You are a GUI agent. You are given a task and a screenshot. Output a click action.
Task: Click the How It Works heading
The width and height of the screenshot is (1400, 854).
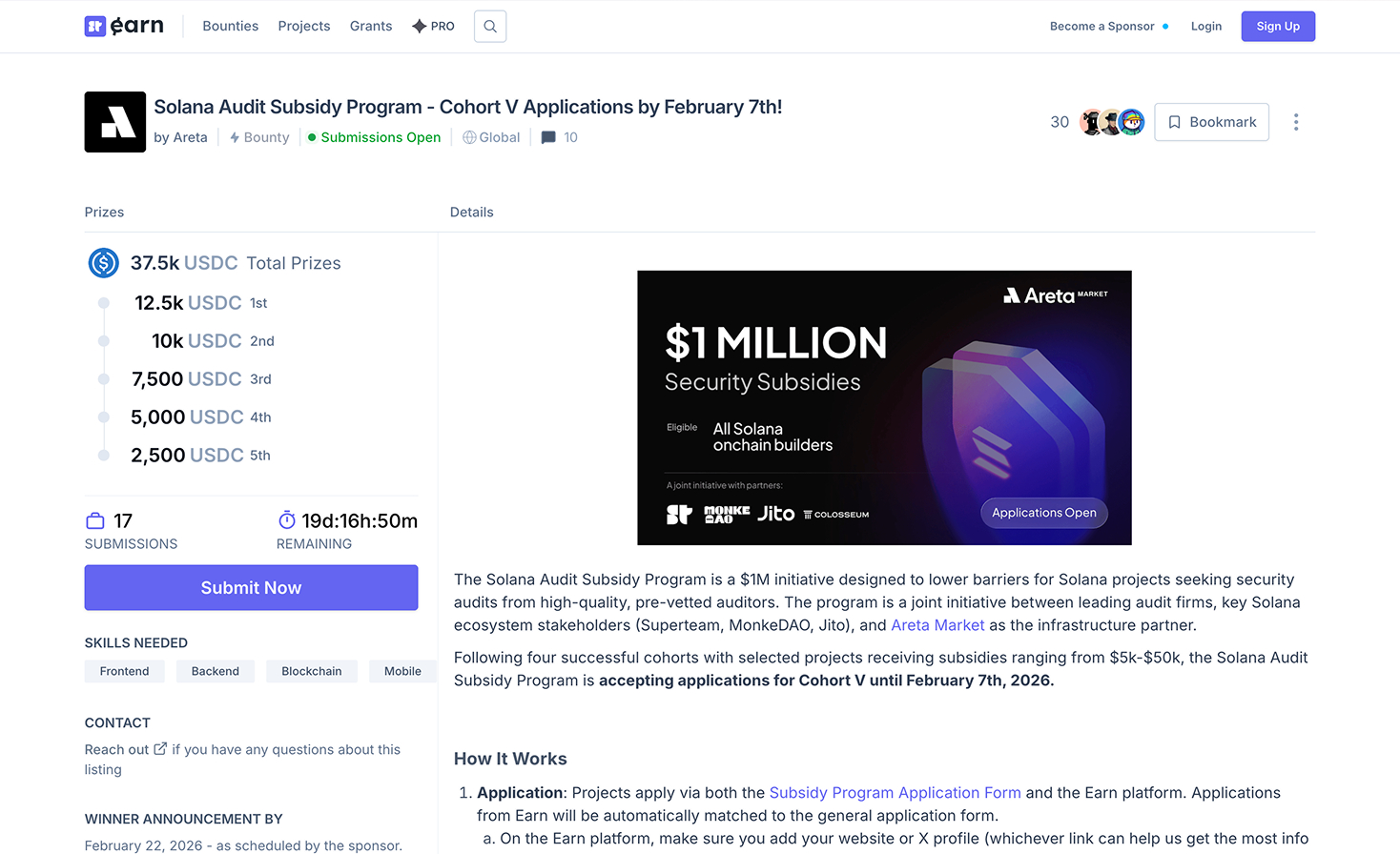(510, 759)
